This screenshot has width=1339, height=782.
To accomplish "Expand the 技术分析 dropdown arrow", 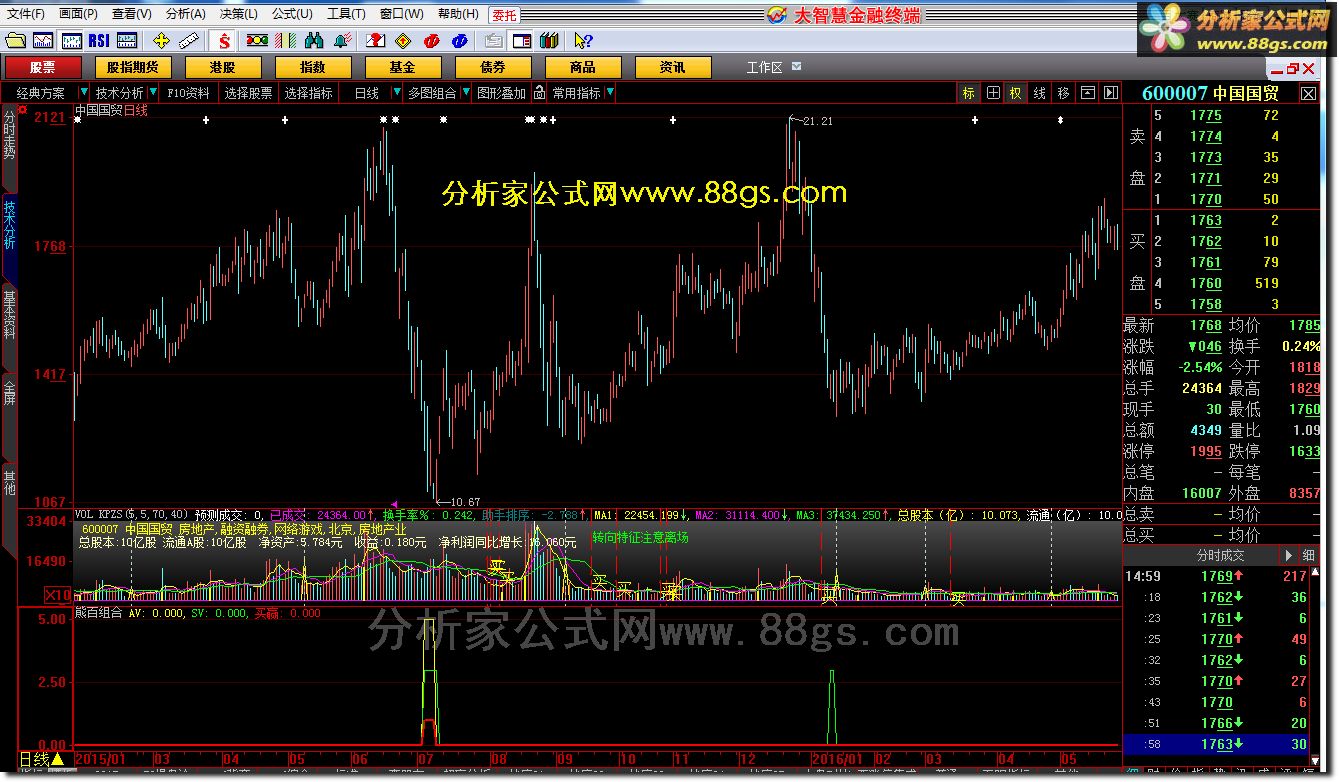I will click(x=153, y=93).
